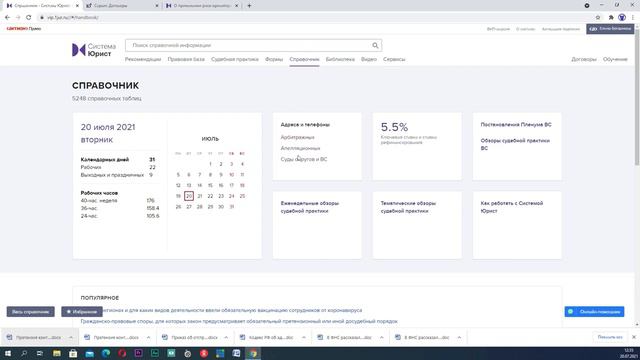The height and width of the screenshot is (360, 640).
Task: Open Суды округов и ВС link
Action: tap(304, 159)
